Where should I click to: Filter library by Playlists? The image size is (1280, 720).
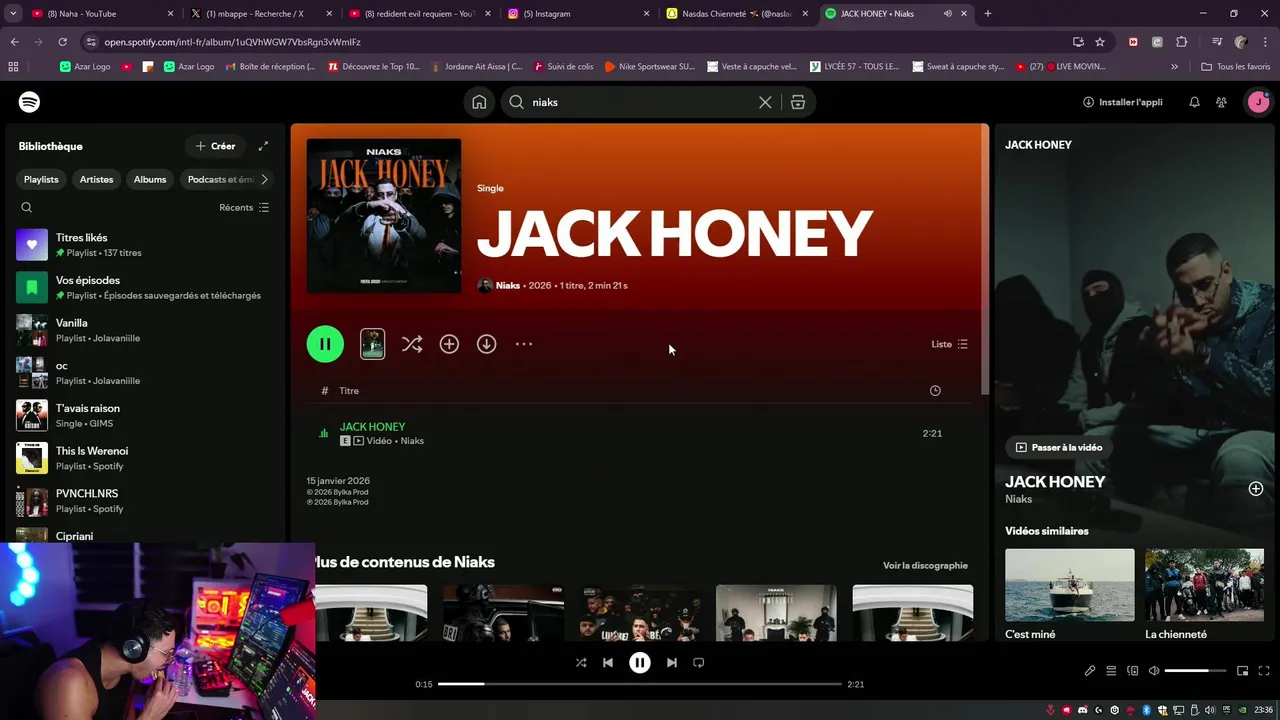point(41,179)
